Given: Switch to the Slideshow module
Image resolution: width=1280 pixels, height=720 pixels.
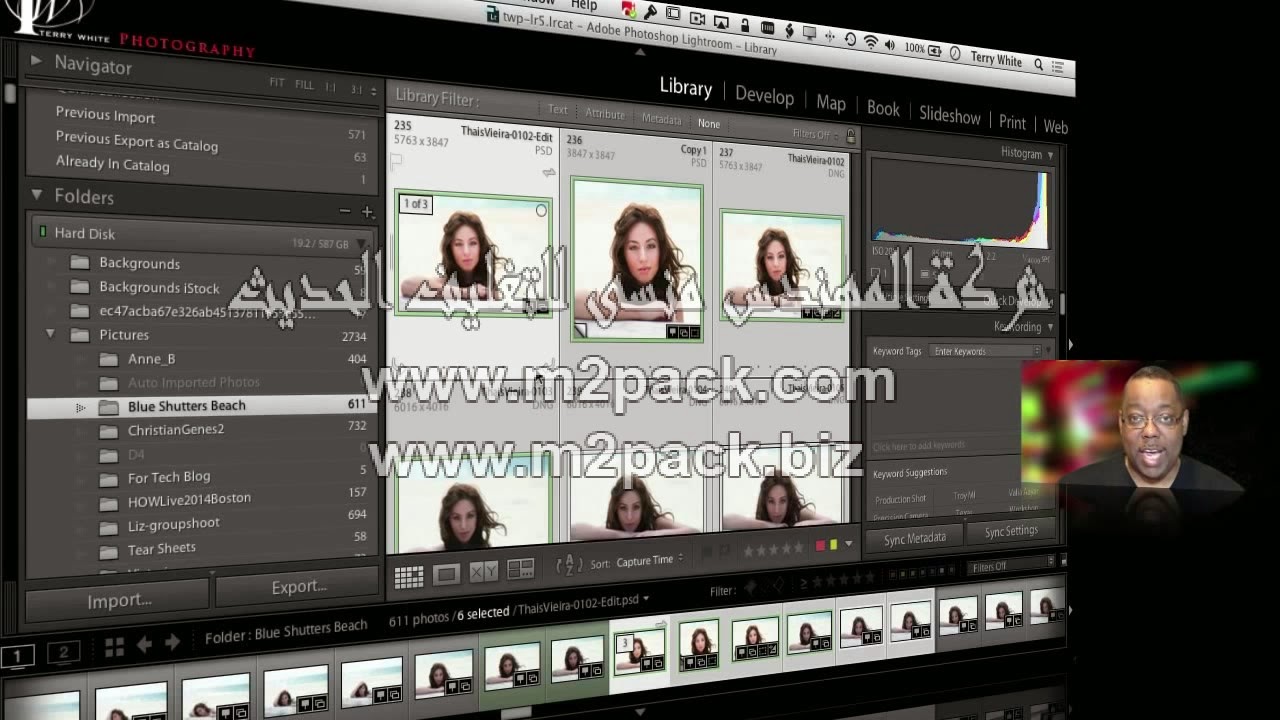Looking at the screenshot, I should point(950,116).
